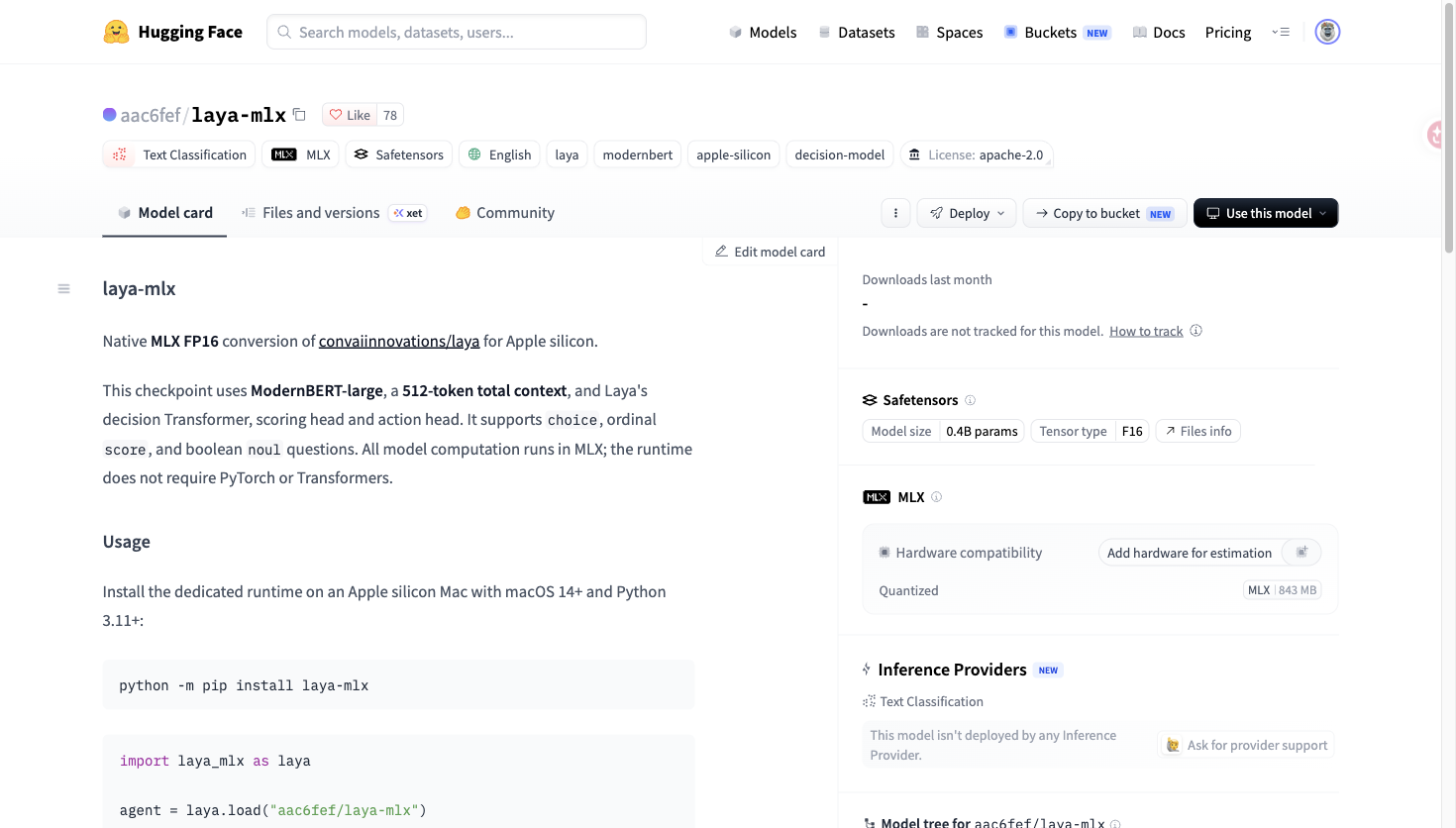The height and width of the screenshot is (828, 1456).
Task: Click the Model size 0.4B params badge
Action: click(x=945, y=431)
